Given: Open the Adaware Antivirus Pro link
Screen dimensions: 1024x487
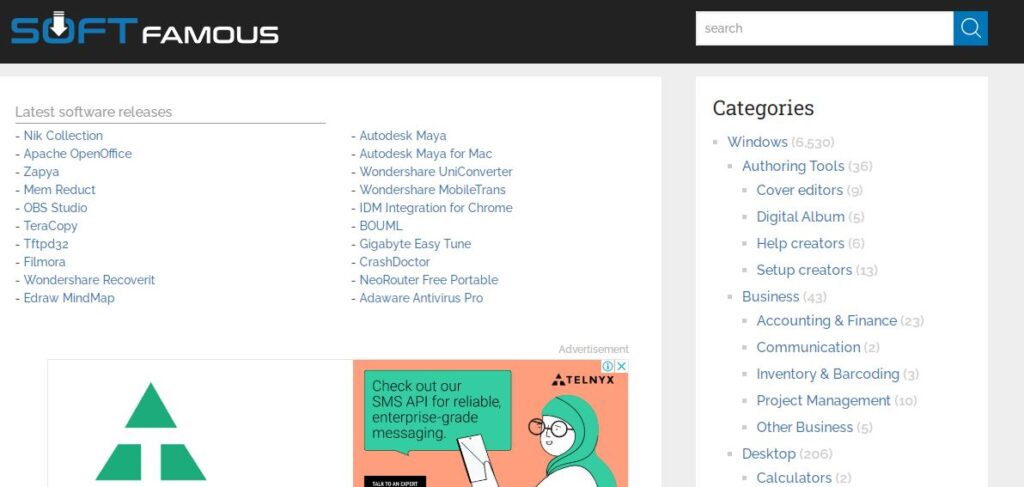Looking at the screenshot, I should tap(421, 298).
